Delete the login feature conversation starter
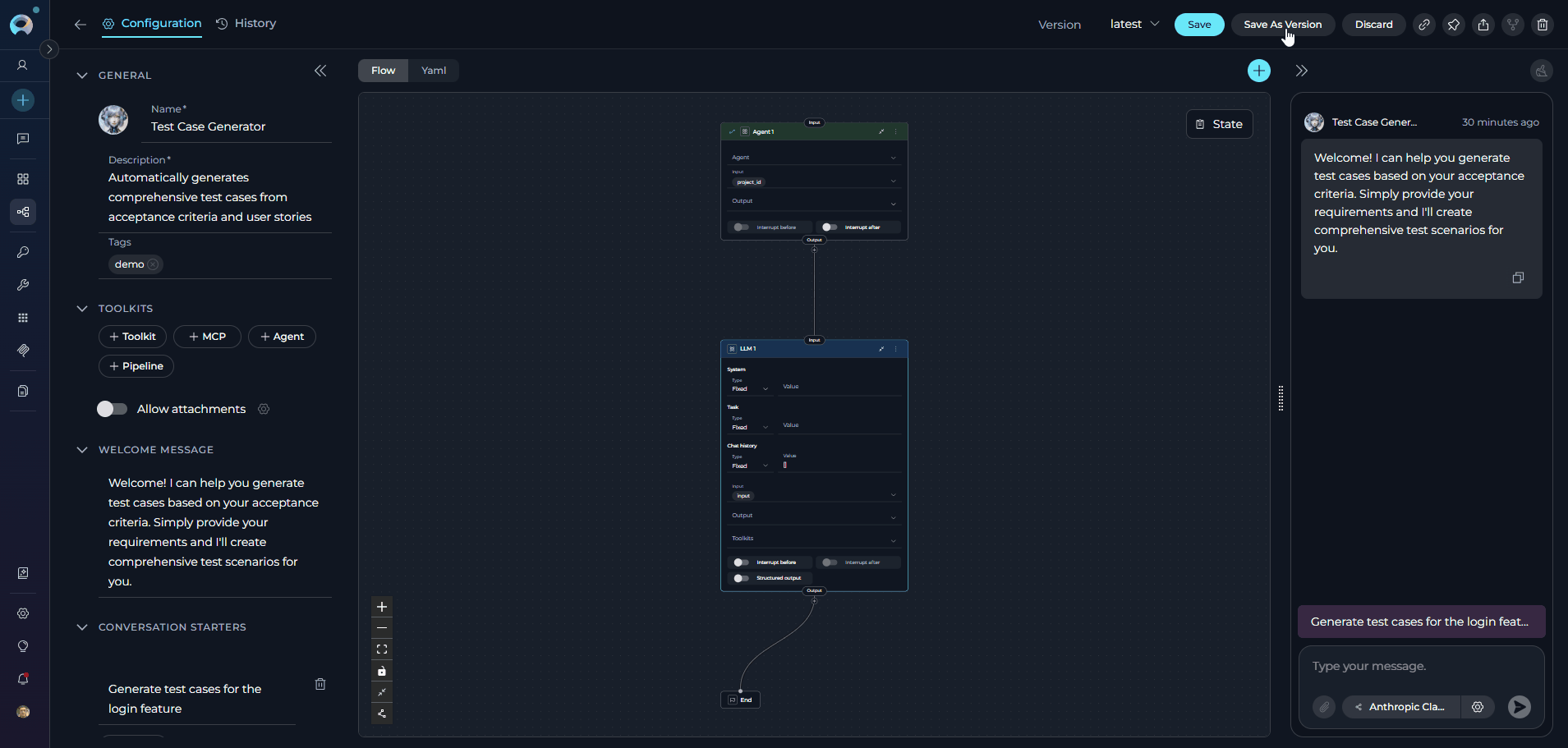Screen dimensions: 1568x748 pyautogui.click(x=320, y=684)
